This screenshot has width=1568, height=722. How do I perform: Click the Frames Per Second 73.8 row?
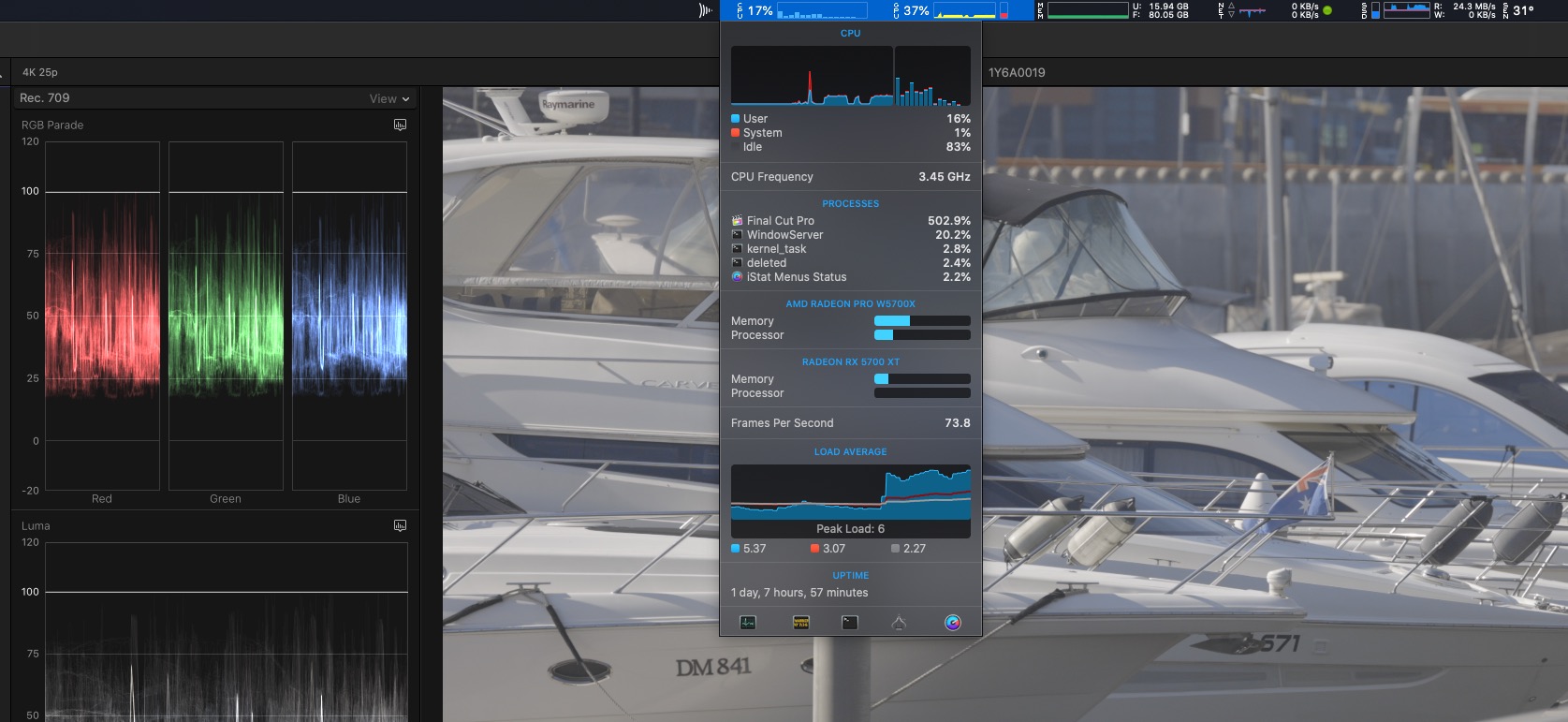tap(851, 423)
